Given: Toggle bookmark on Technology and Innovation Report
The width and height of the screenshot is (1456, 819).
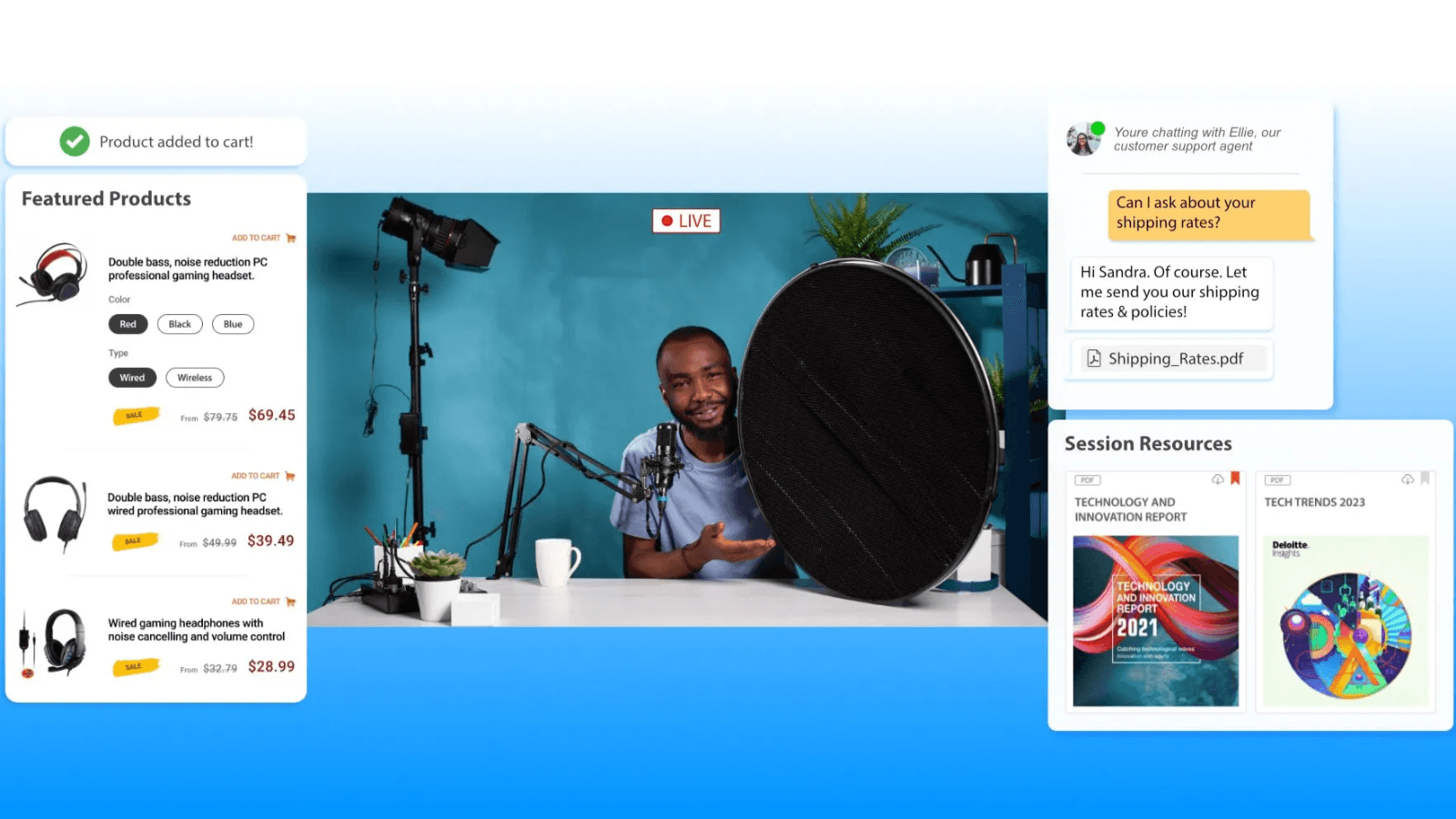Looking at the screenshot, I should pos(1235,479).
